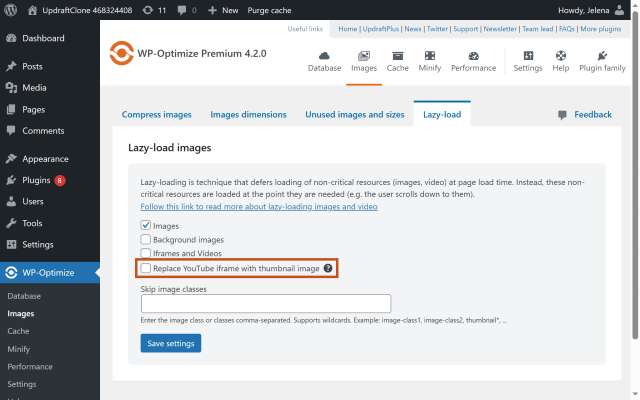
Task: Open the Unused images and sizes tab
Action: [x=355, y=115]
